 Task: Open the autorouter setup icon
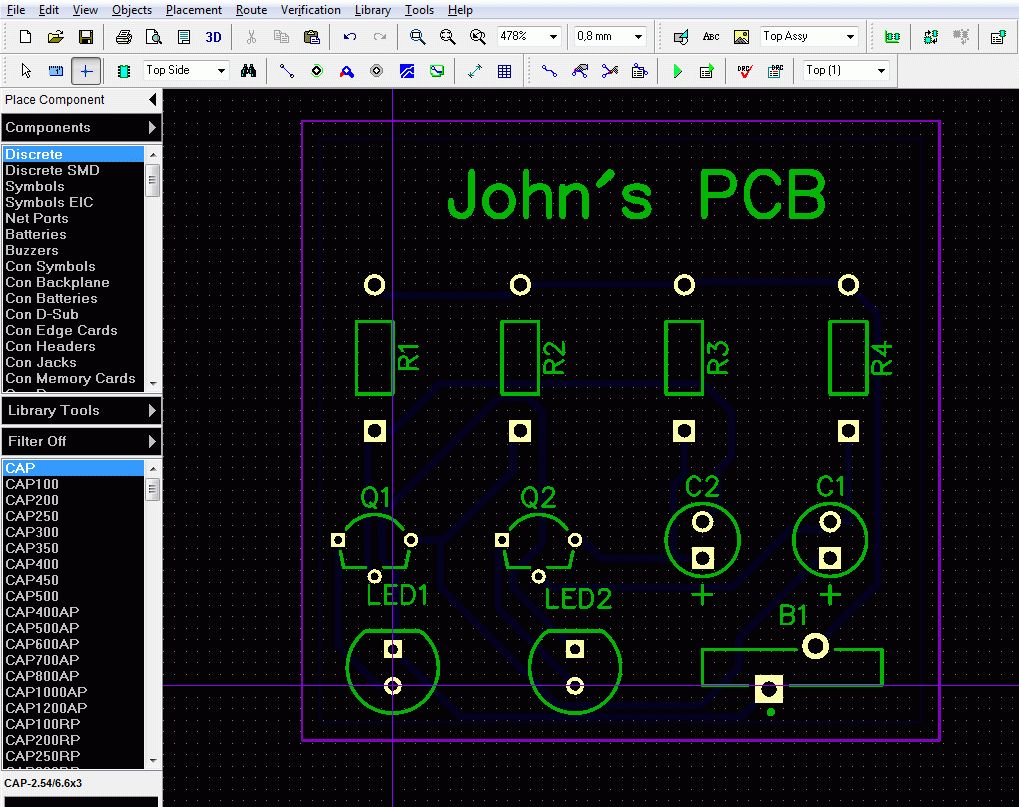pos(707,70)
